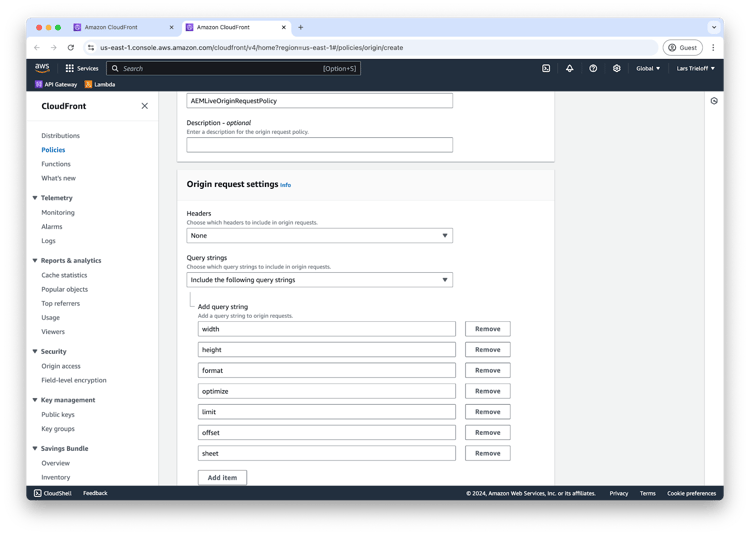Screen dimensions: 750x535
Task: Collapse the Security section
Action: pyautogui.click(x=34, y=351)
